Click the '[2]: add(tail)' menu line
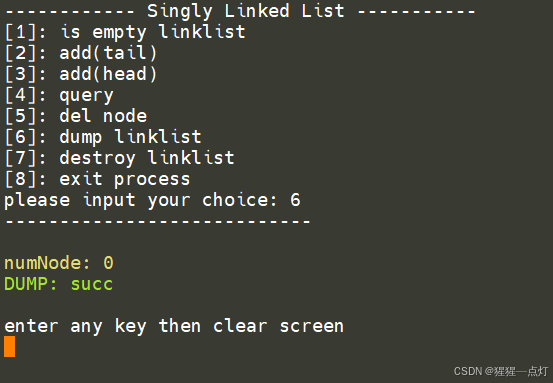 point(81,53)
